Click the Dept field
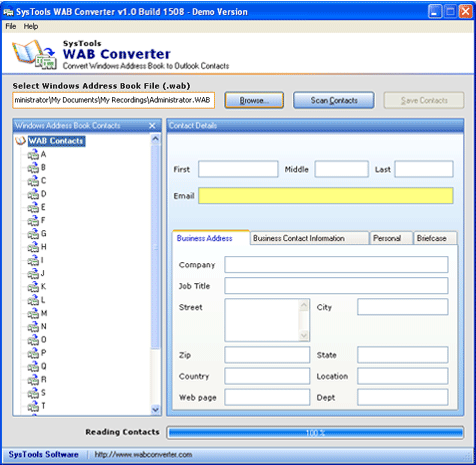The width and height of the screenshot is (476, 465). tap(403, 397)
